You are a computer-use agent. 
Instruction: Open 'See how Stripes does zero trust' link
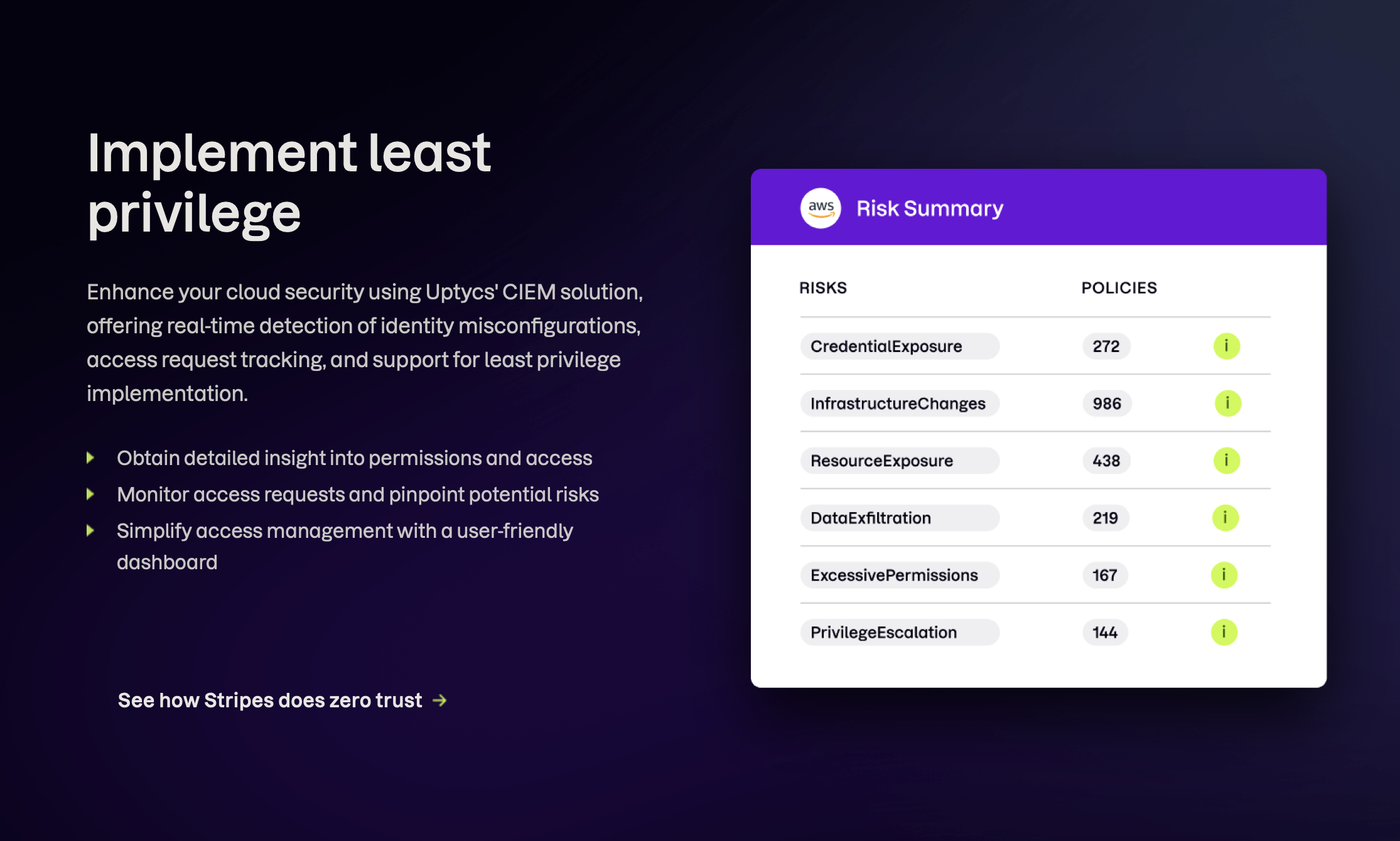click(x=270, y=700)
